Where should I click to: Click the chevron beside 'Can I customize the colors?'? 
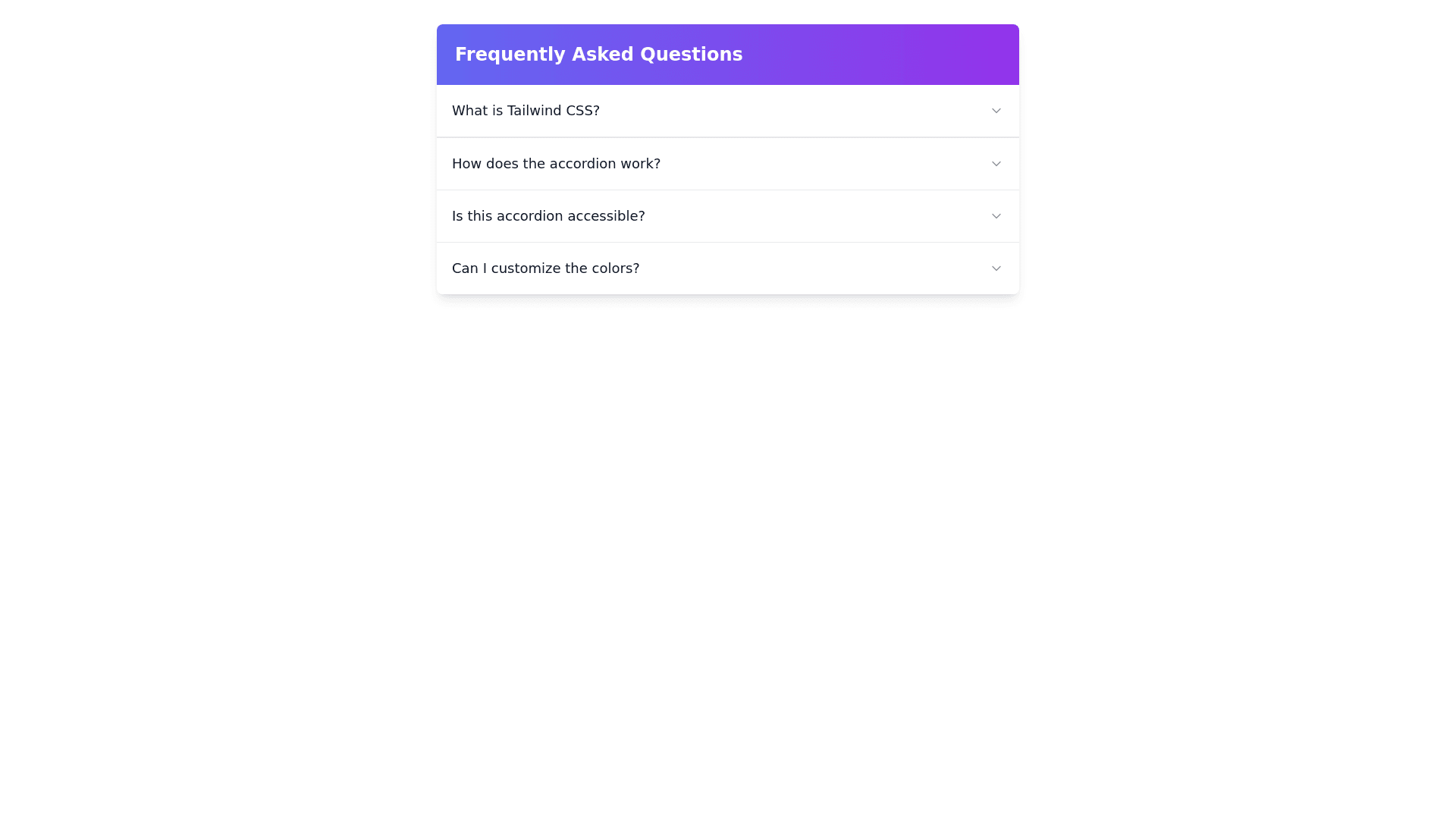tap(996, 268)
